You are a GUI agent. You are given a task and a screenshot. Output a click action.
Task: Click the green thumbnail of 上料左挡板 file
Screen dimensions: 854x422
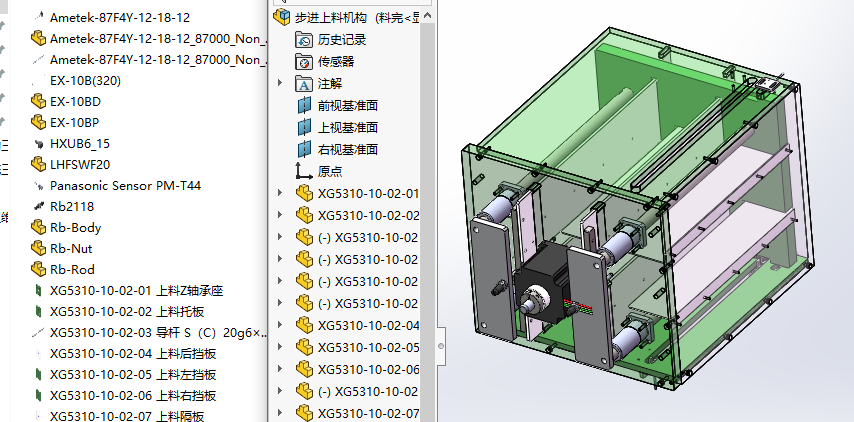[38, 374]
